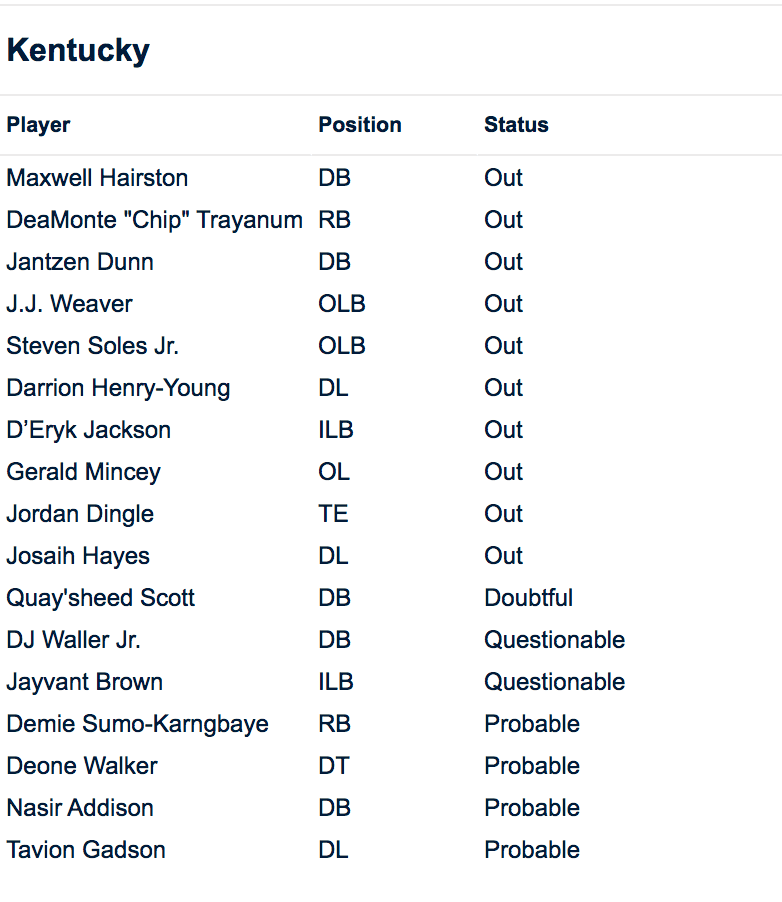Click the Player column header
The width and height of the screenshot is (782, 902).
38,125
